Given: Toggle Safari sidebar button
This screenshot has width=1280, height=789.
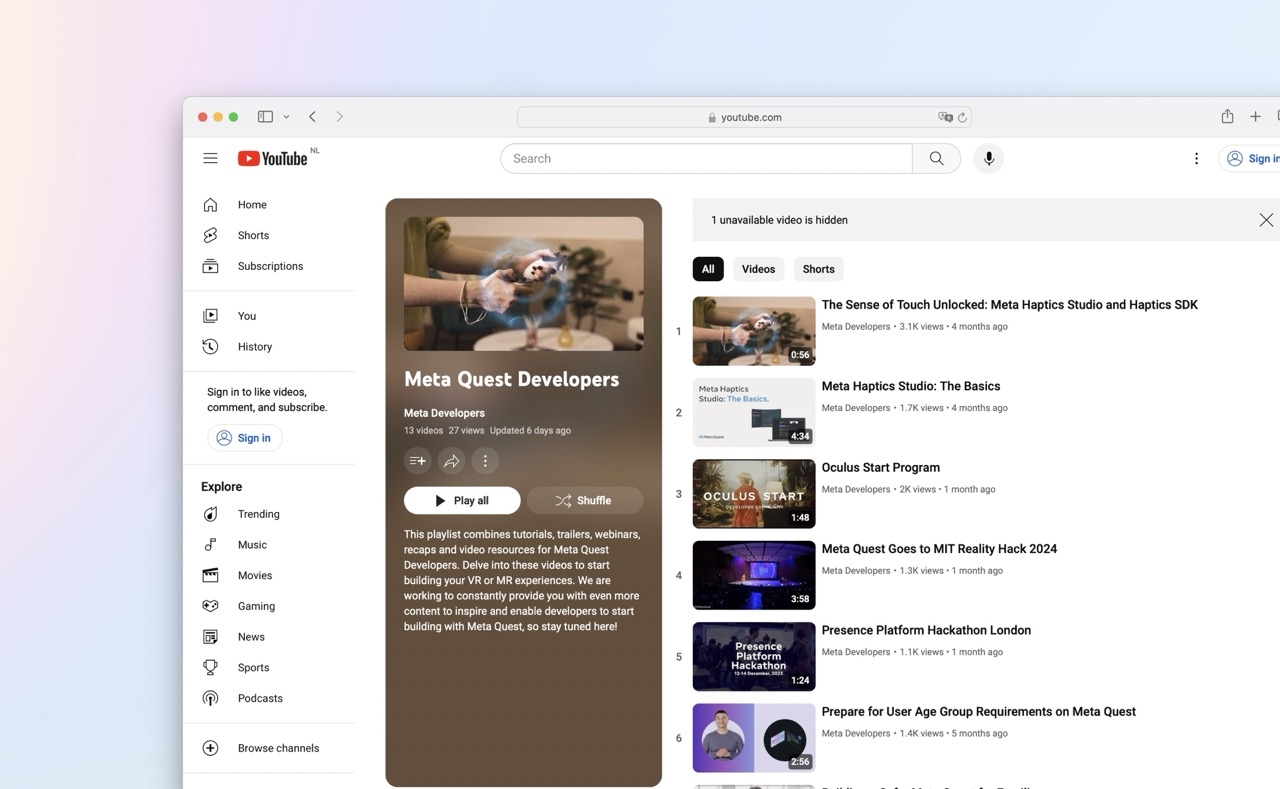Looking at the screenshot, I should tap(265, 117).
